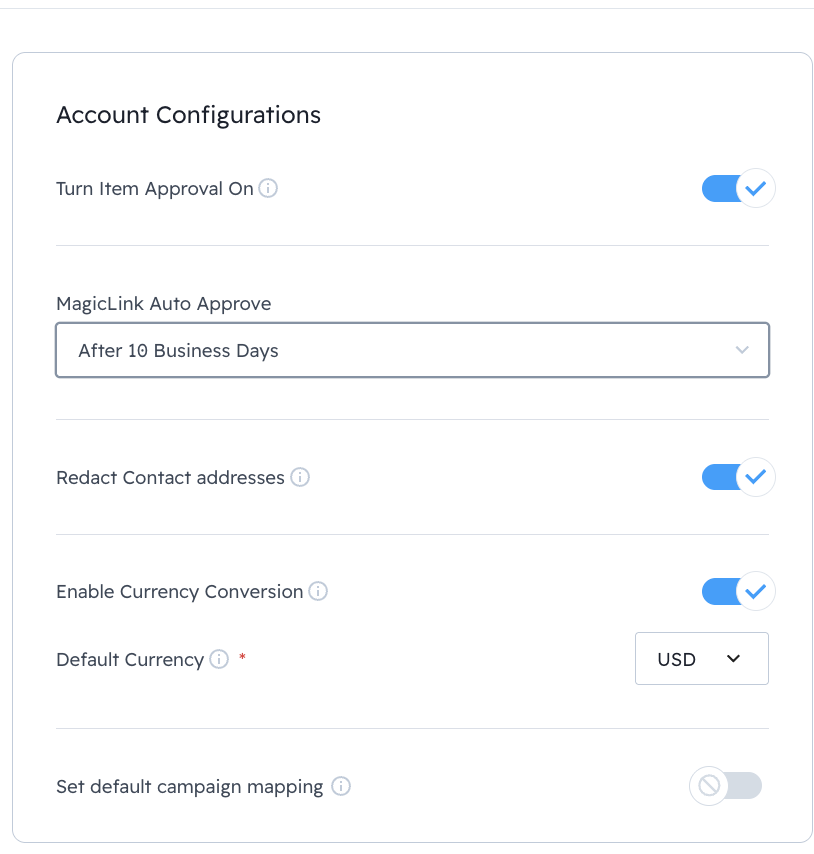The width and height of the screenshot is (814, 854).
Task: Click info icon beside Set default campaign mapping
Action: 341,786
